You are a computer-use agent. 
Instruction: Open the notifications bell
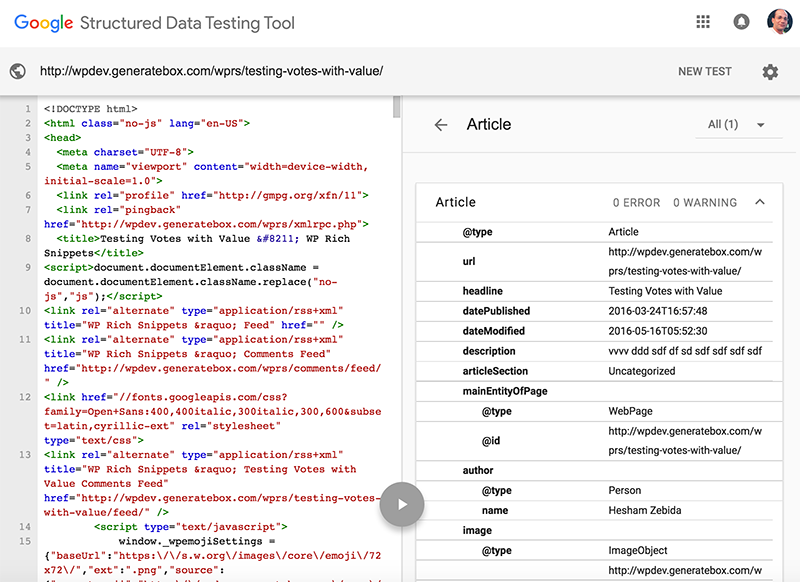(741, 22)
